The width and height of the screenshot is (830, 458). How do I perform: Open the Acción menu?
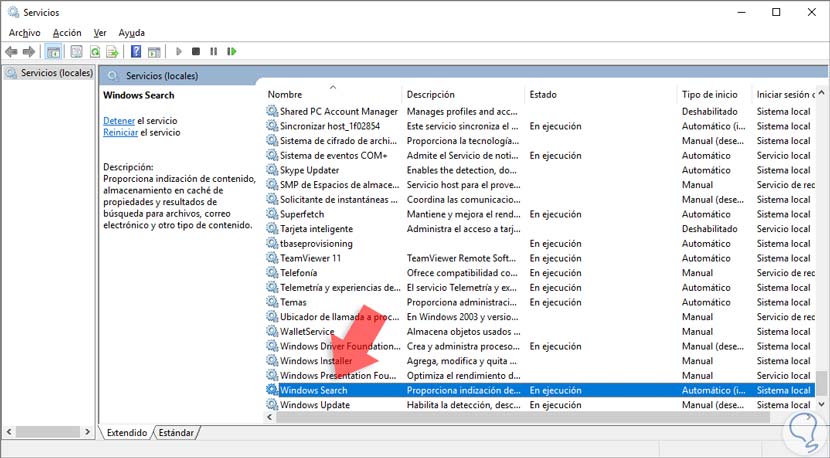(67, 33)
